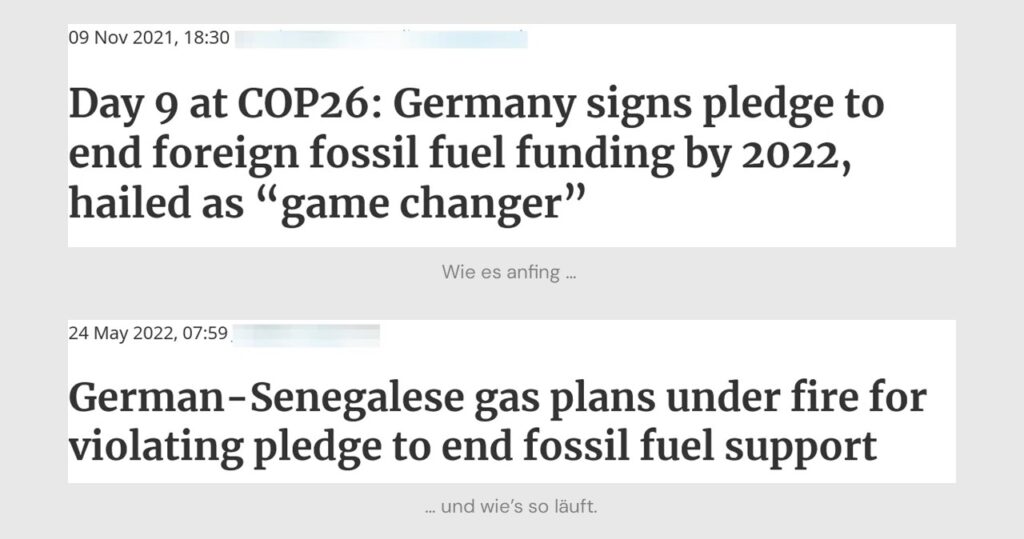This screenshot has height=539, width=1024.
Task: Click the quoted phrase "game changer"
Action: (x=423, y=203)
